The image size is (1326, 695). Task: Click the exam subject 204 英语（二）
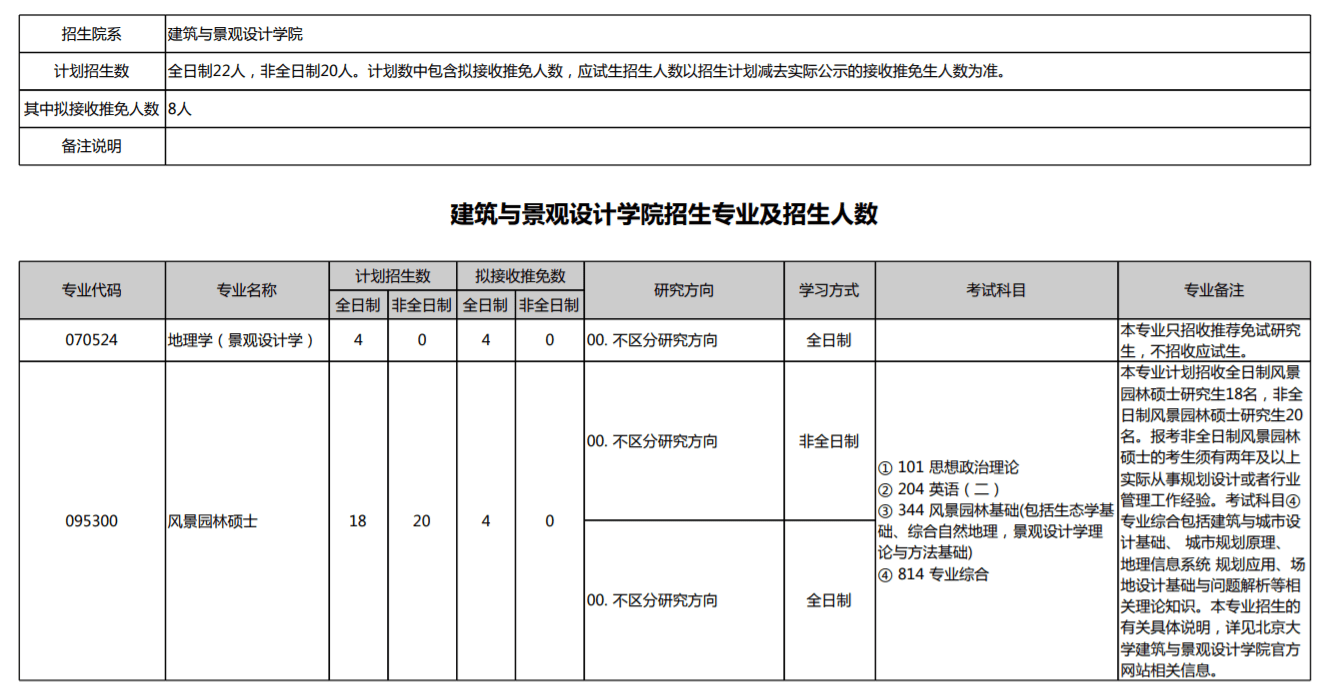pyautogui.click(x=938, y=489)
